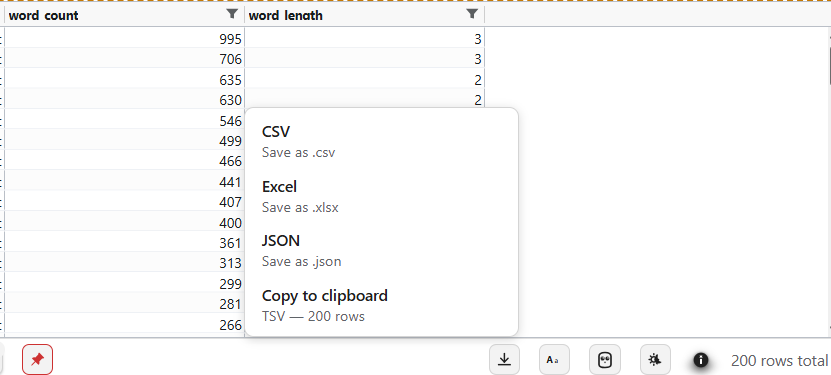Select the cell with value 546
This screenshot has height=375, width=831.
pos(125,120)
